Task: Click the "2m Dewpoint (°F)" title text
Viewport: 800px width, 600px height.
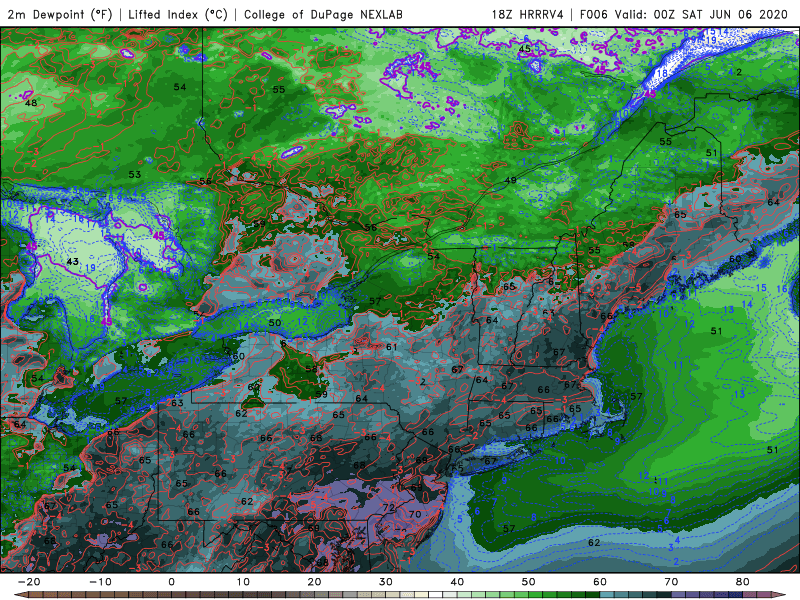Action: 59,14
